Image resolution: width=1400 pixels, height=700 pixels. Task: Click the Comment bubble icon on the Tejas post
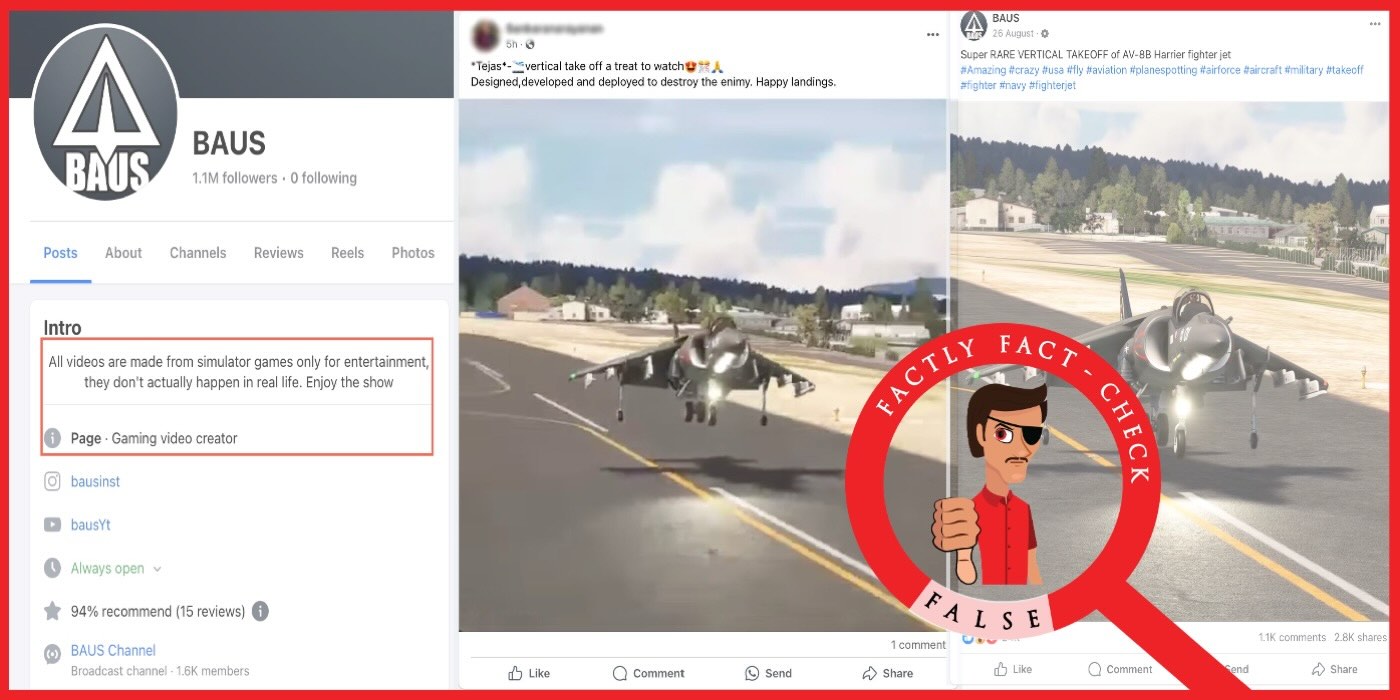[x=619, y=673]
